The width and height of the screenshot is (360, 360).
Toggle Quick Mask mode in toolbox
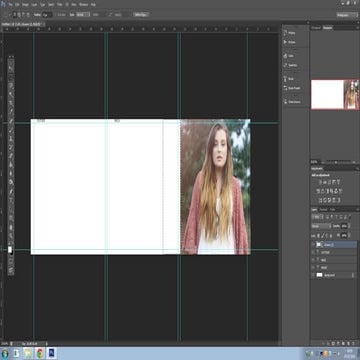11,262
